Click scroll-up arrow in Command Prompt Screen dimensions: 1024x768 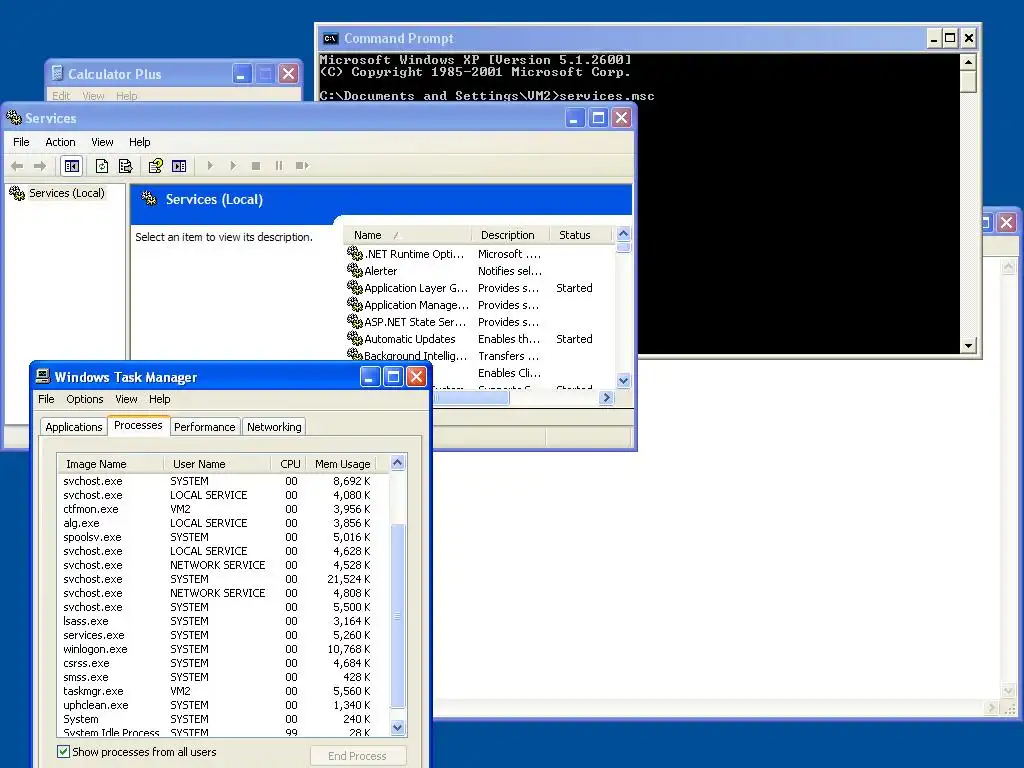968,62
